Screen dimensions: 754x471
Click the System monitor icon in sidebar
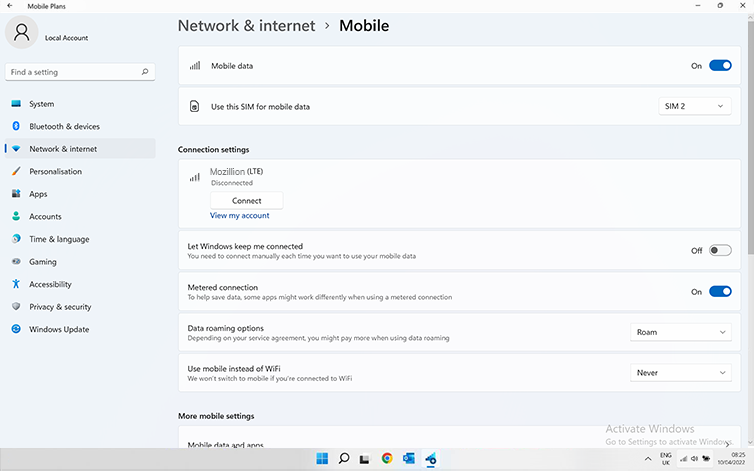click(16, 103)
